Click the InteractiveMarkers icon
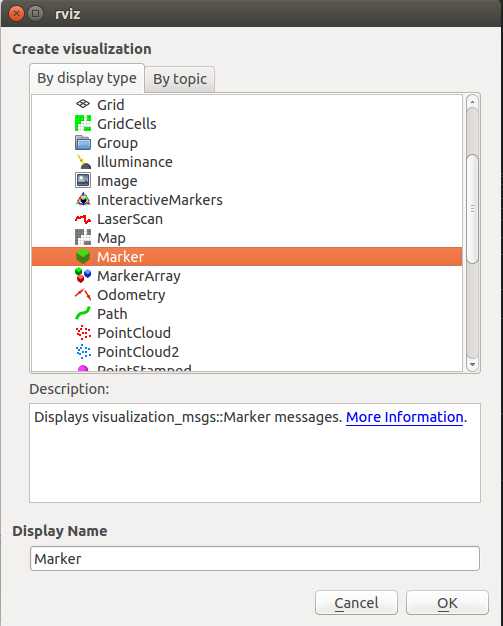503x626 pixels. pyautogui.click(x=83, y=200)
